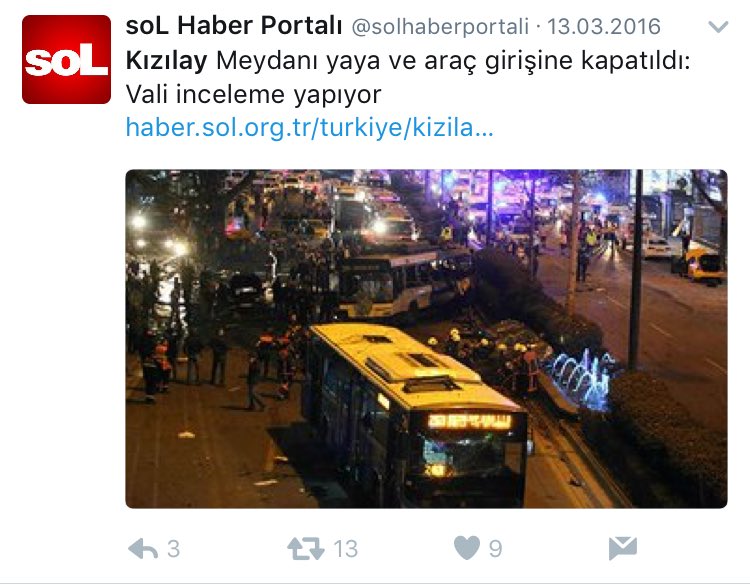Open the attached night street photo

coord(426,339)
